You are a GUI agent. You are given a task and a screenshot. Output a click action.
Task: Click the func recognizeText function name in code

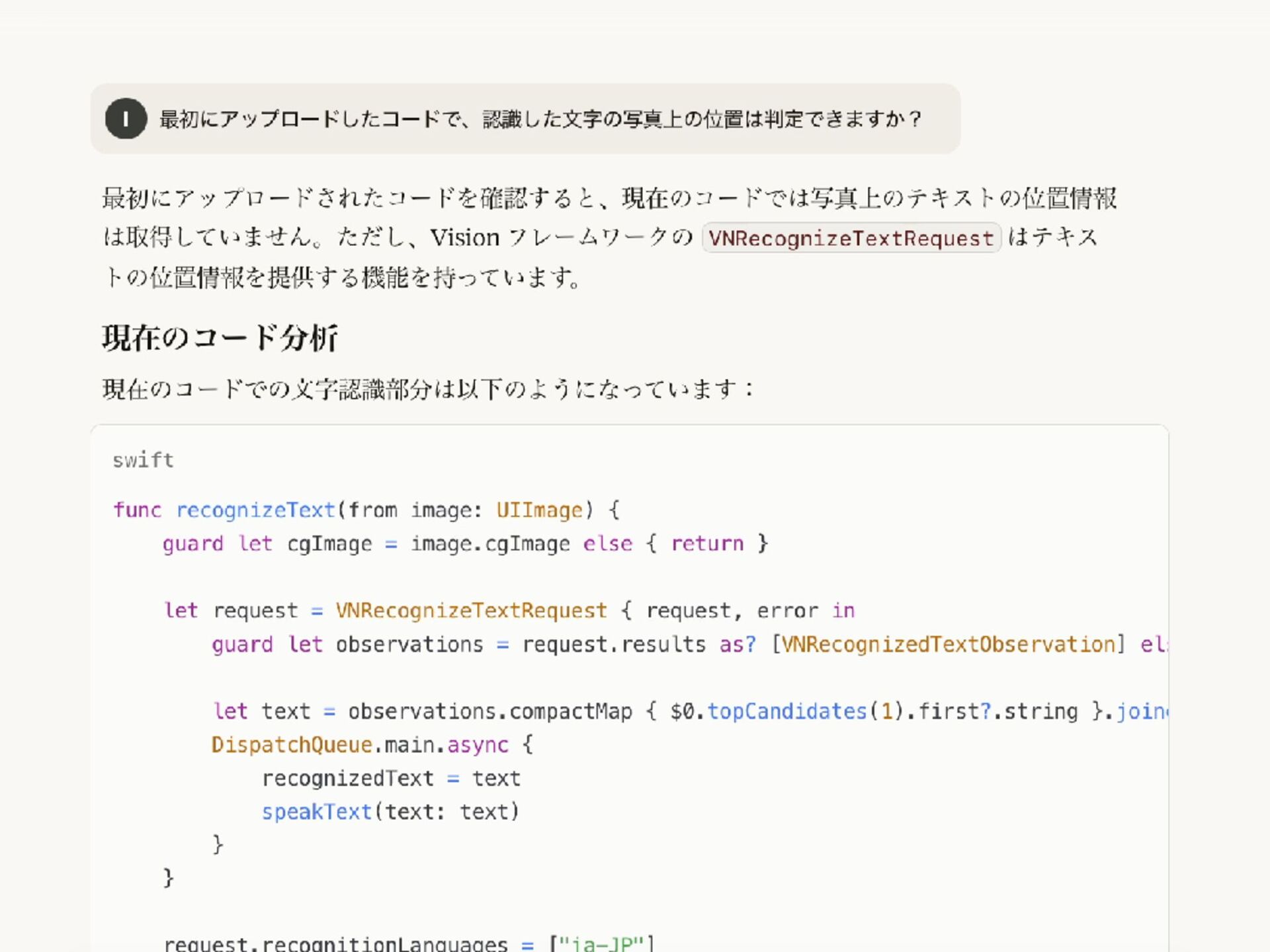click(x=255, y=510)
